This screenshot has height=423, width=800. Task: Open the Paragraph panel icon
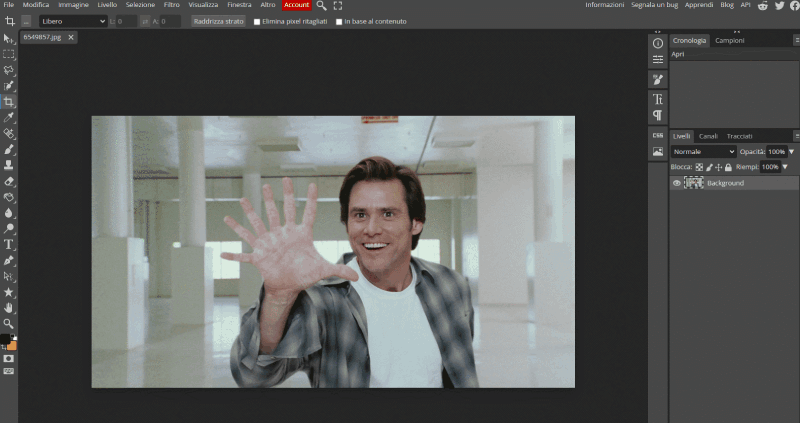pyautogui.click(x=658, y=115)
